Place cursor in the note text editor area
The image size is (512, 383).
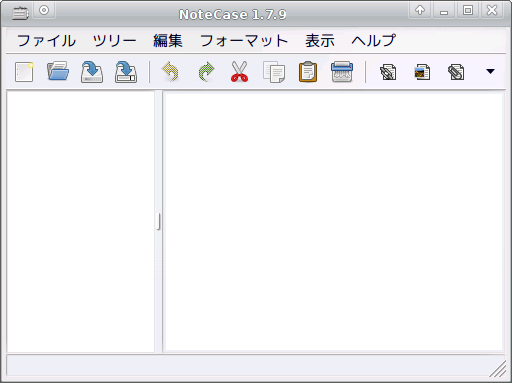(x=334, y=222)
